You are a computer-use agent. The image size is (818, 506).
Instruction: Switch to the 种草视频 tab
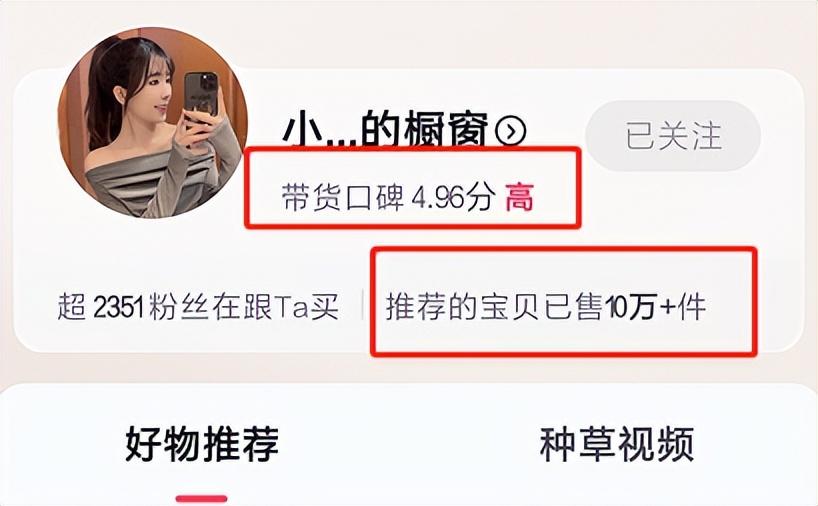pos(617,444)
